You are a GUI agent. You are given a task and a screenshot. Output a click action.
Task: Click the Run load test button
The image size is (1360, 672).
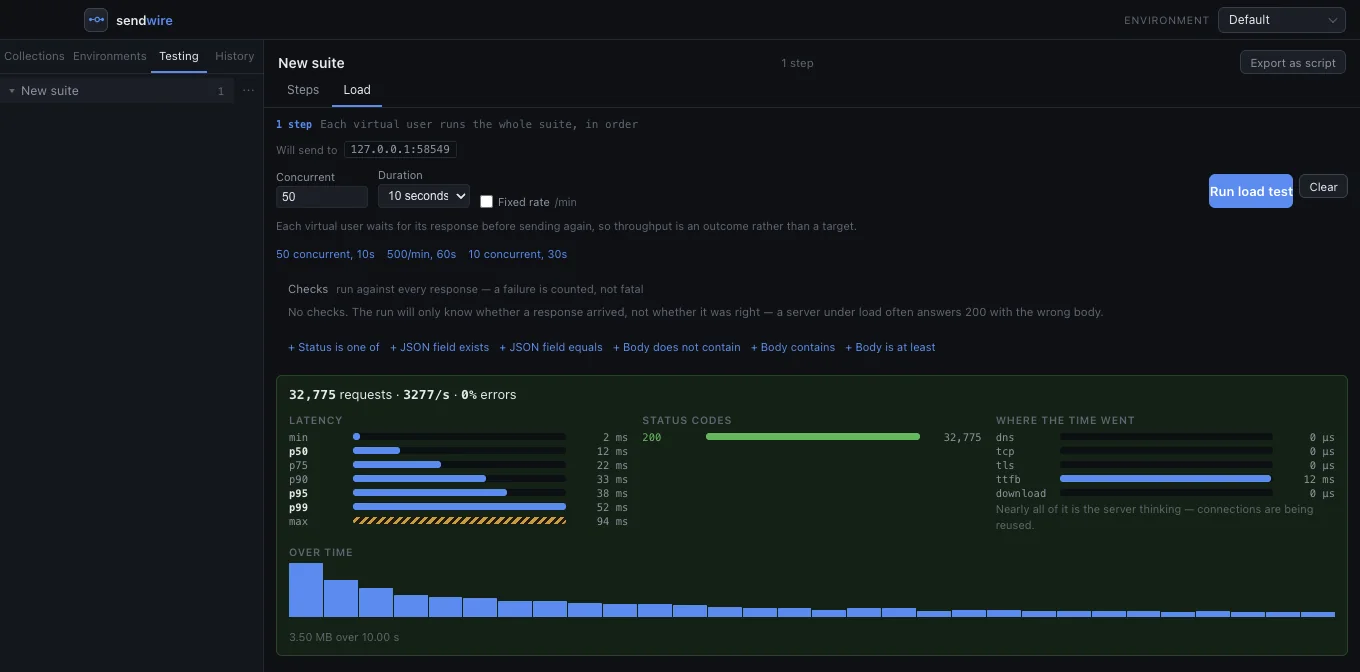pyautogui.click(x=1251, y=191)
